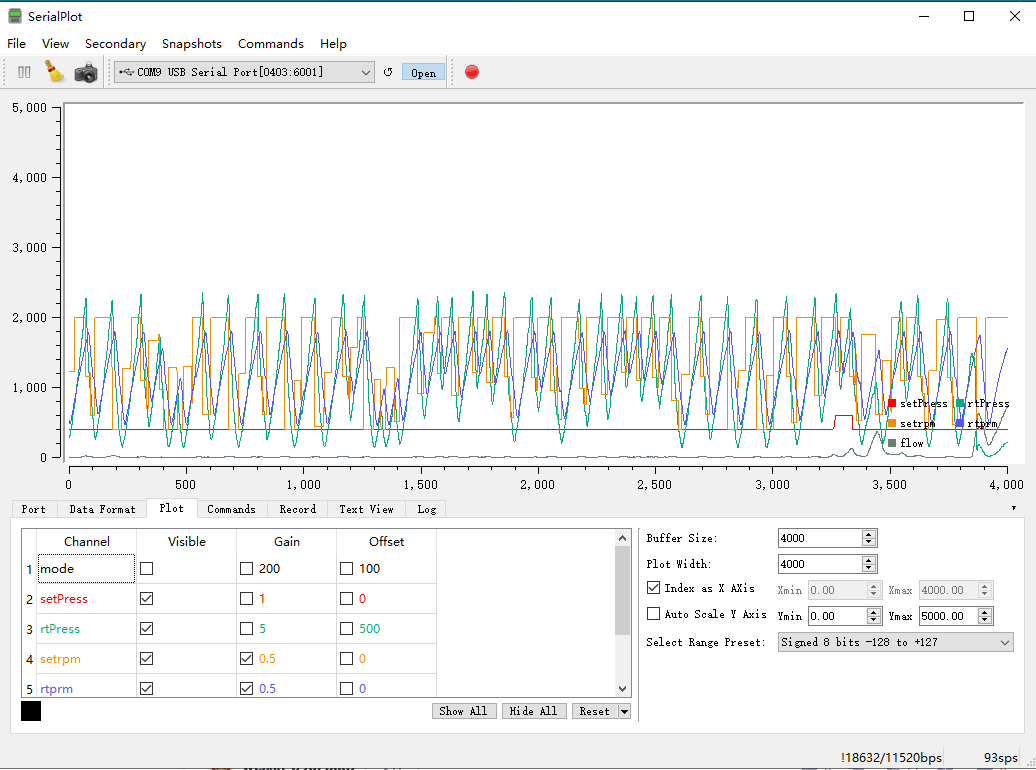Click the black channel color swatch
Viewport: 1036px width, 770px height.
coord(31,711)
